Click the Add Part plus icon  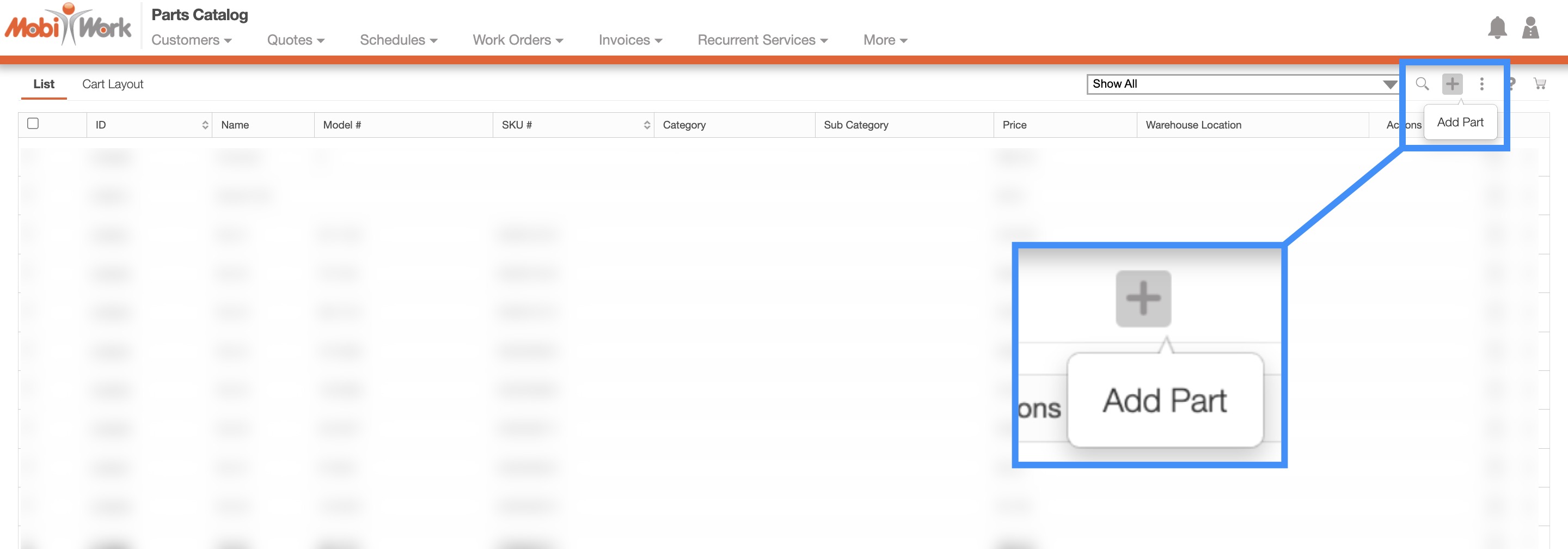pos(1451,84)
